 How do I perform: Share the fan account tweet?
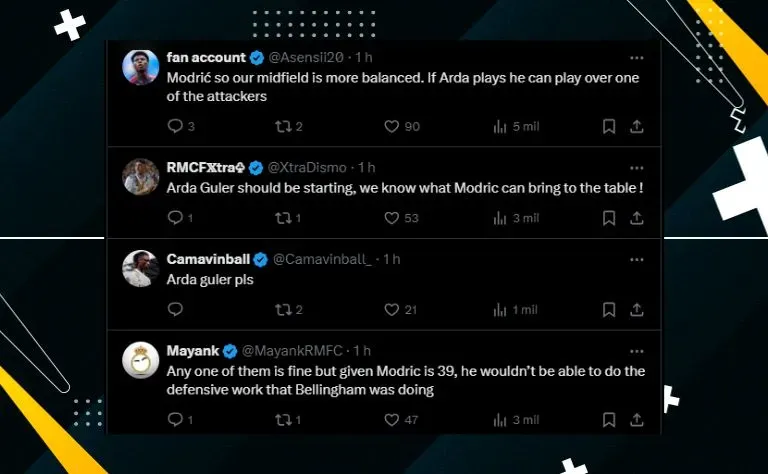(x=636, y=127)
